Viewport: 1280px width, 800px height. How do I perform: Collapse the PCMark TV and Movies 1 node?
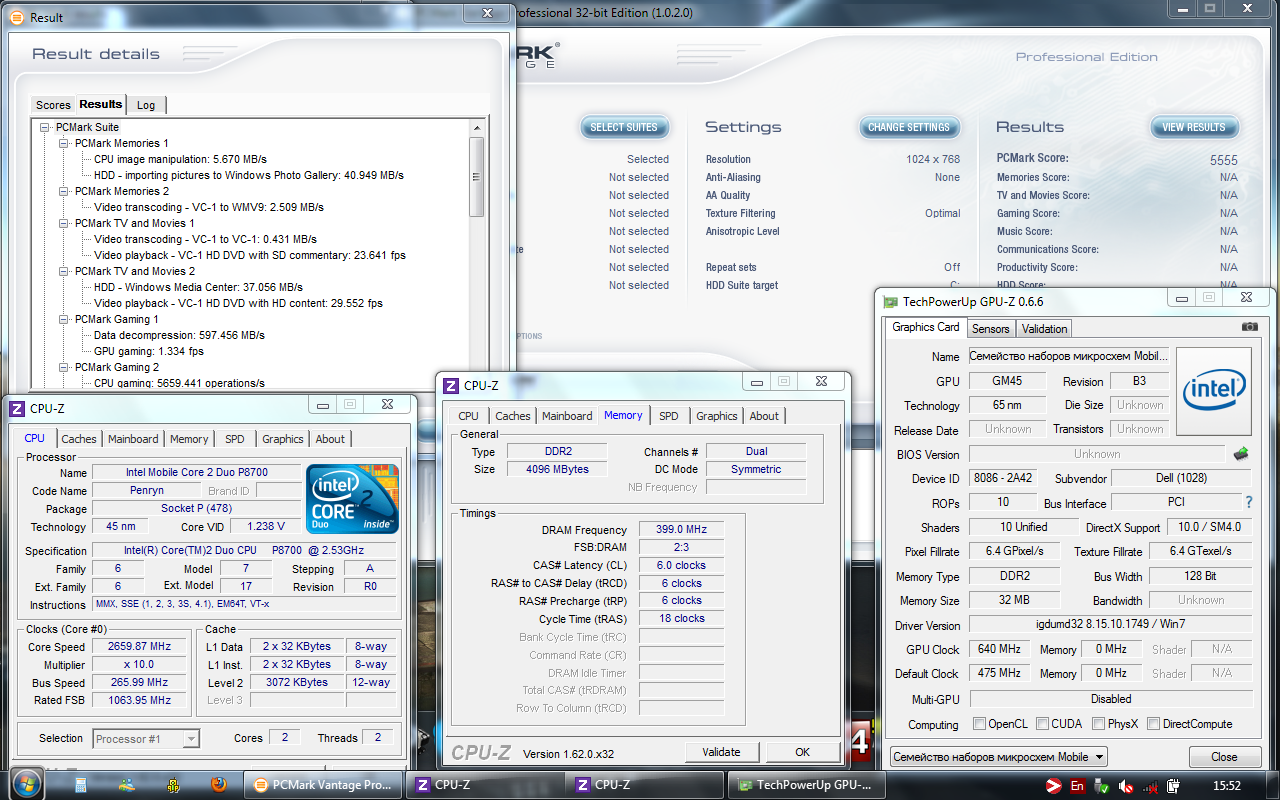pos(63,223)
